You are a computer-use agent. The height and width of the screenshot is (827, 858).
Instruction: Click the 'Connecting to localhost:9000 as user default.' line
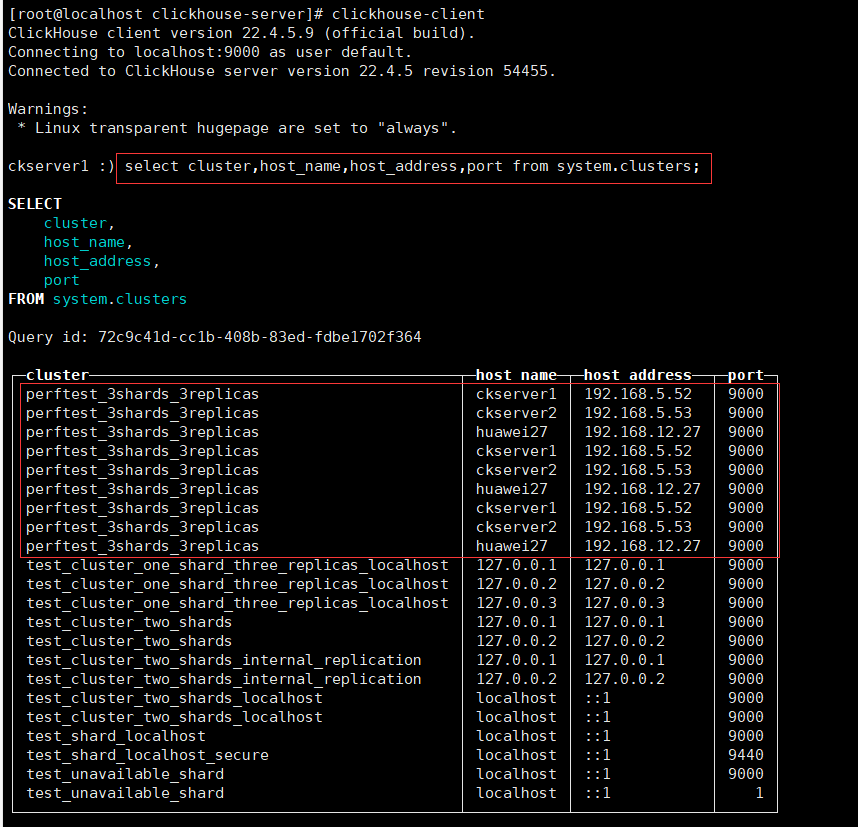coord(210,52)
